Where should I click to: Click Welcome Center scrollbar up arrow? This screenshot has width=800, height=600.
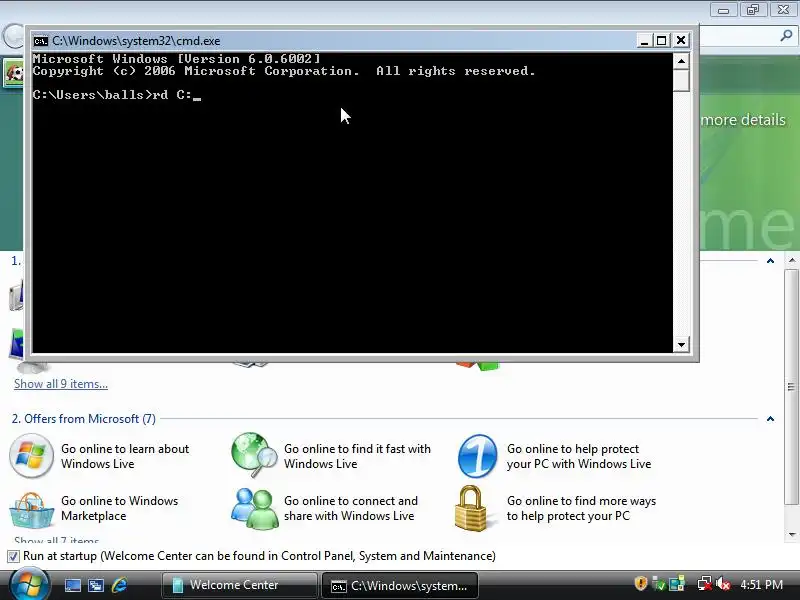(x=792, y=260)
